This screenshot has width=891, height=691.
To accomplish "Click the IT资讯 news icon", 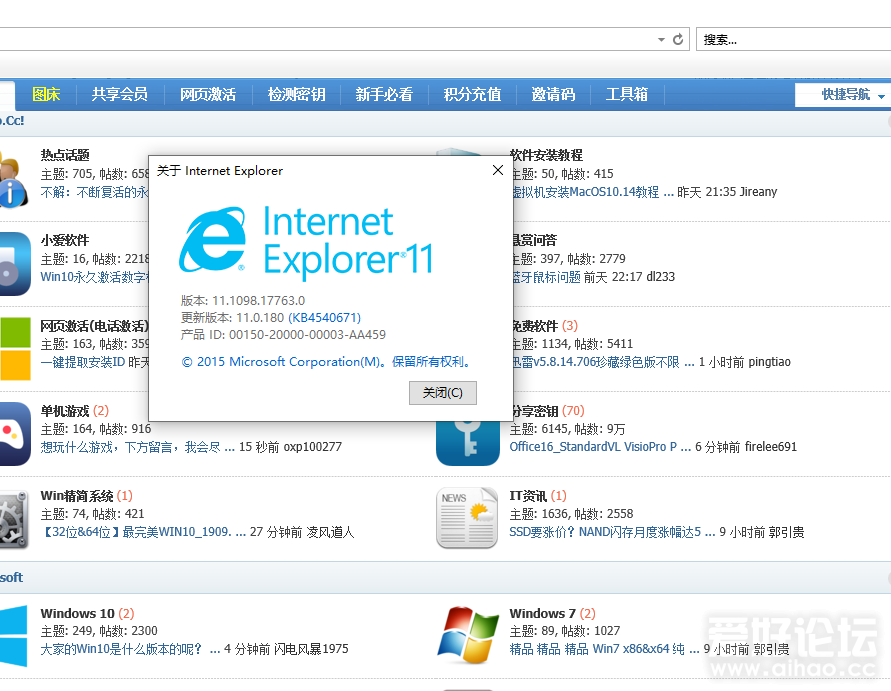I will click(466, 518).
